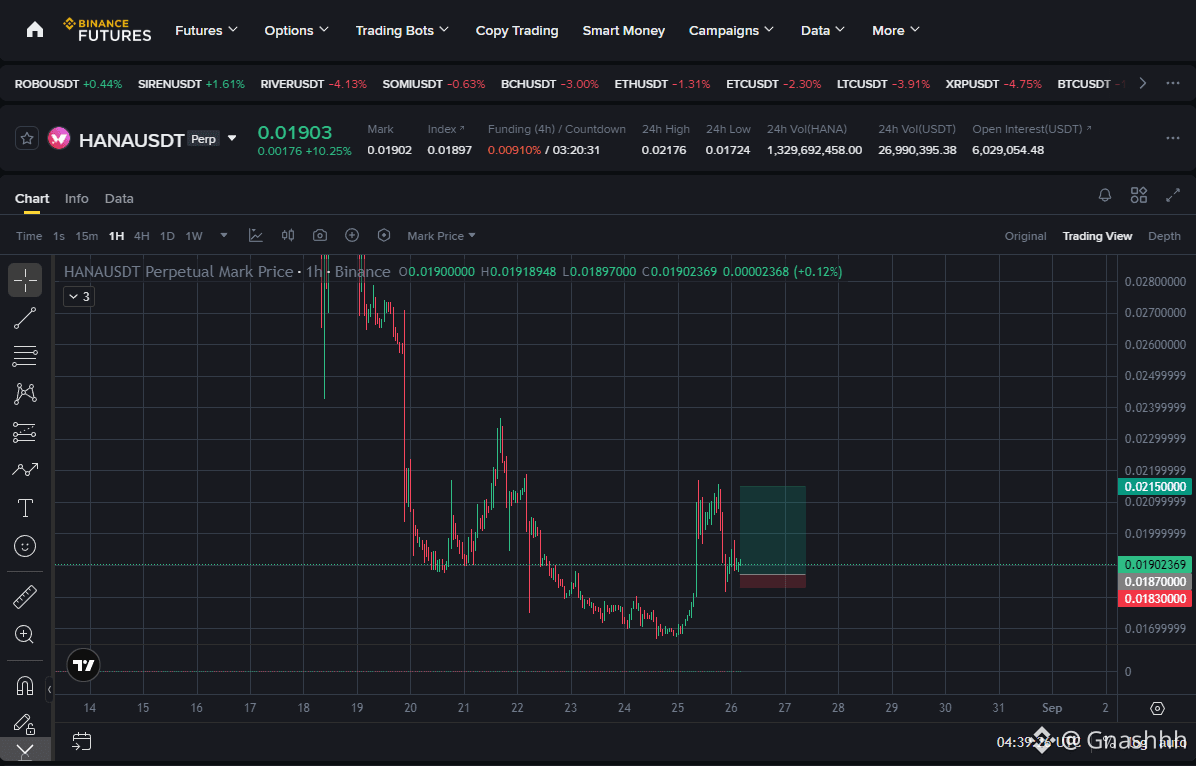Switch to the Chart tab
Screen dimensions: 1196x766
coord(32,198)
